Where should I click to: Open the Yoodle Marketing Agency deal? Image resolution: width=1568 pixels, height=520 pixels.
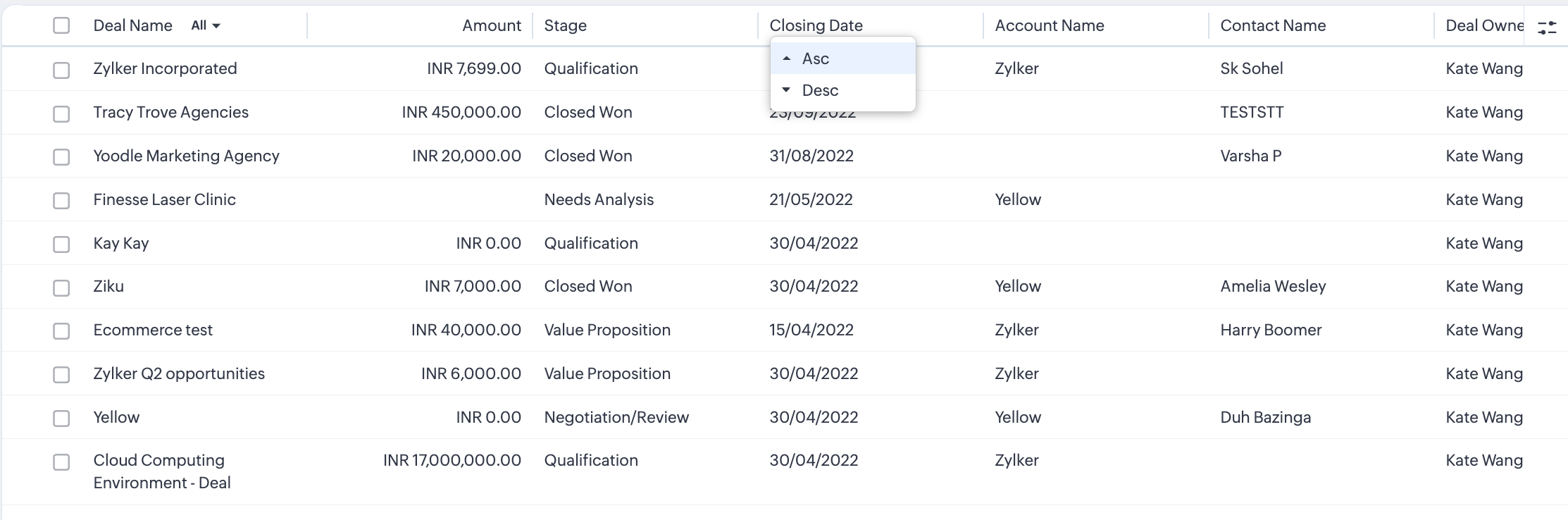186,156
